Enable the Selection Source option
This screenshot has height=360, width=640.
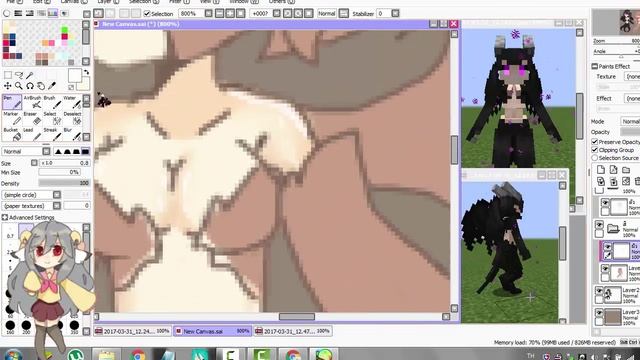point(595,158)
